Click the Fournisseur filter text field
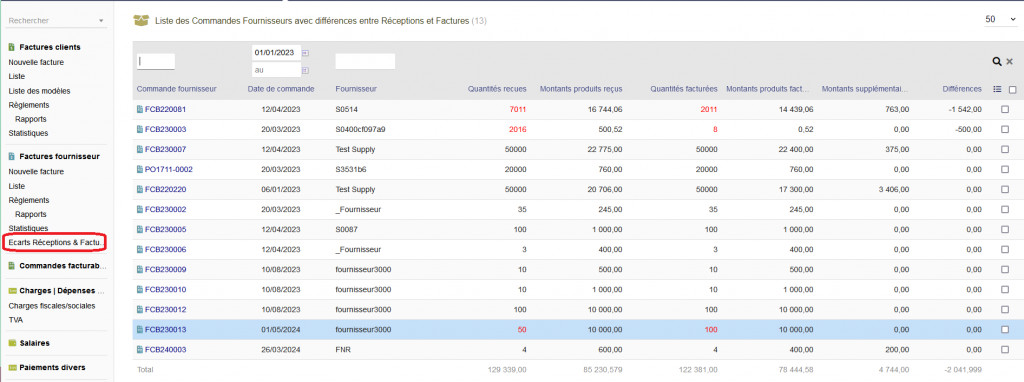1024x382 pixels. tap(365, 61)
